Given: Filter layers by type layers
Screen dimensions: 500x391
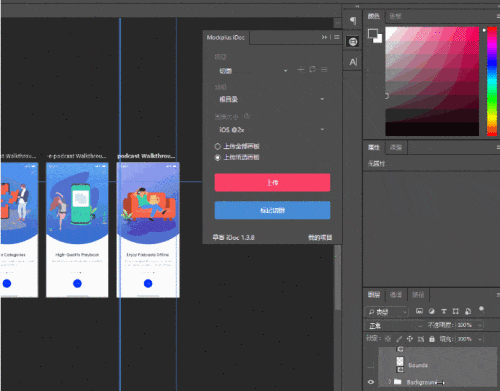Looking at the screenshot, I should pyautogui.click(x=444, y=311).
